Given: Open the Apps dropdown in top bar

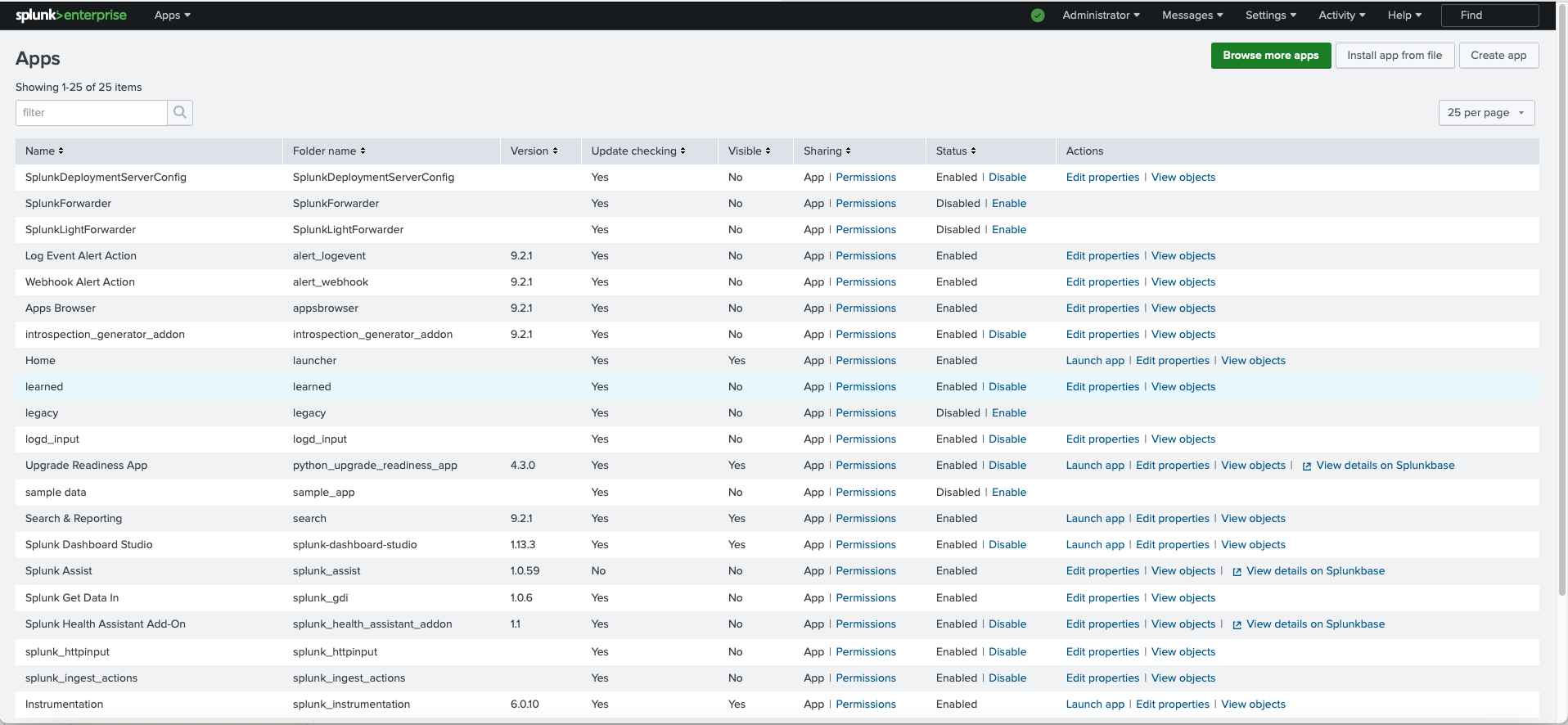Looking at the screenshot, I should click(172, 16).
